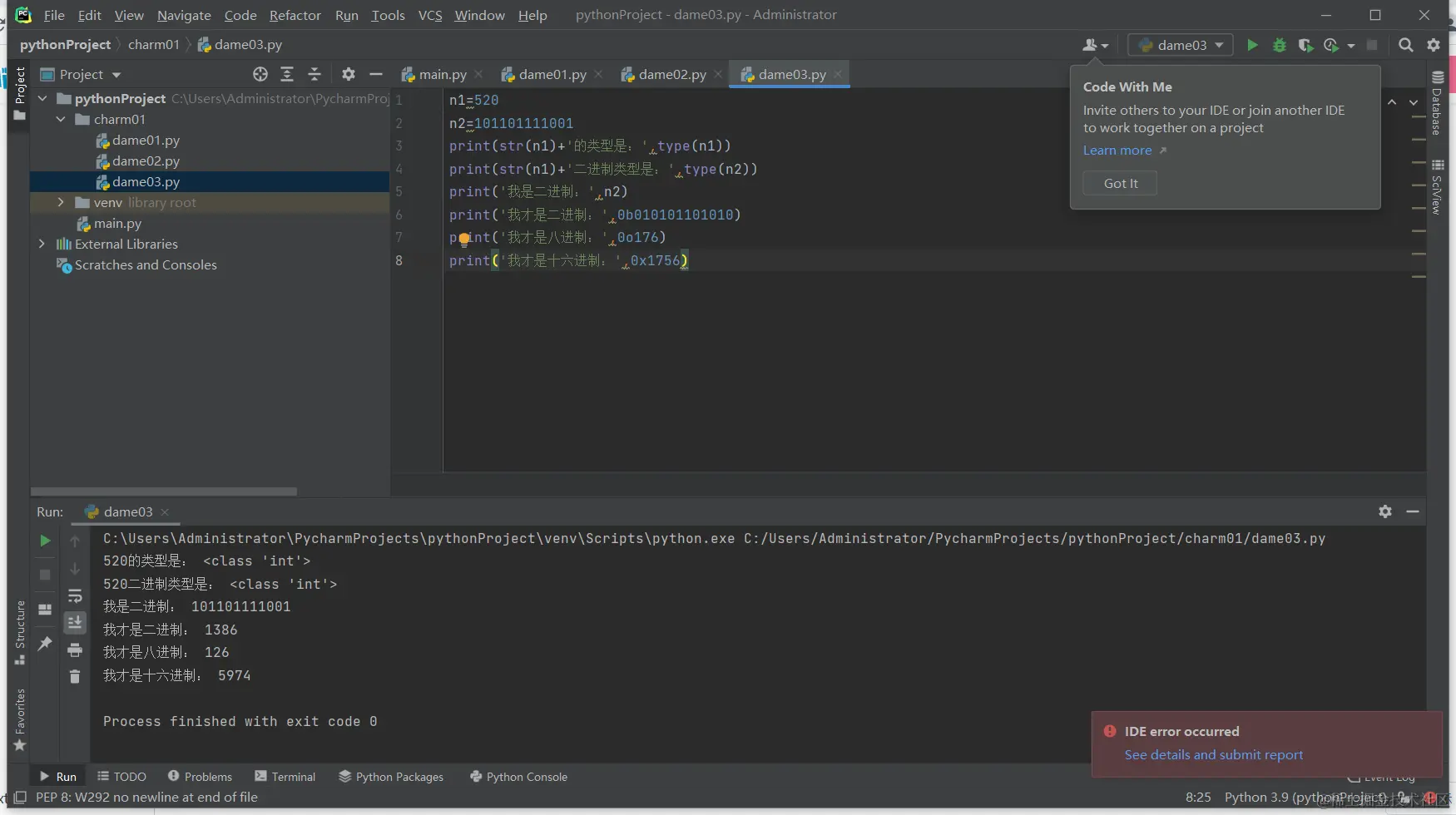Toggle tool window quick access button
The height and width of the screenshot is (815, 1456).
coord(20,798)
